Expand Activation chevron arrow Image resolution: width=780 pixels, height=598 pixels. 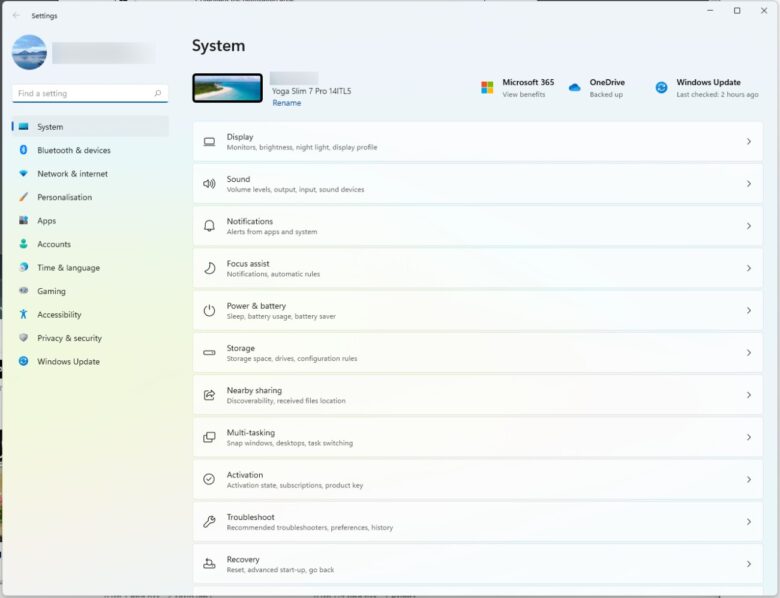click(x=749, y=480)
